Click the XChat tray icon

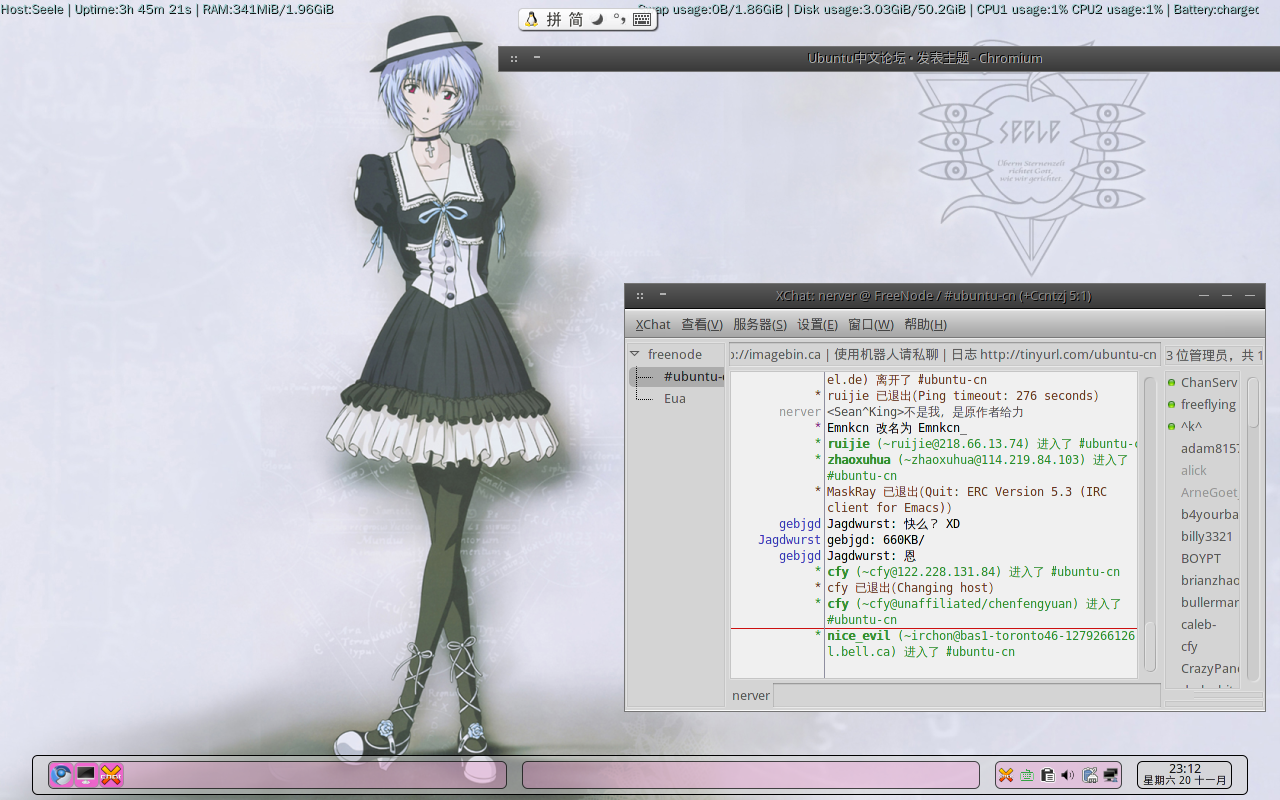point(1006,775)
